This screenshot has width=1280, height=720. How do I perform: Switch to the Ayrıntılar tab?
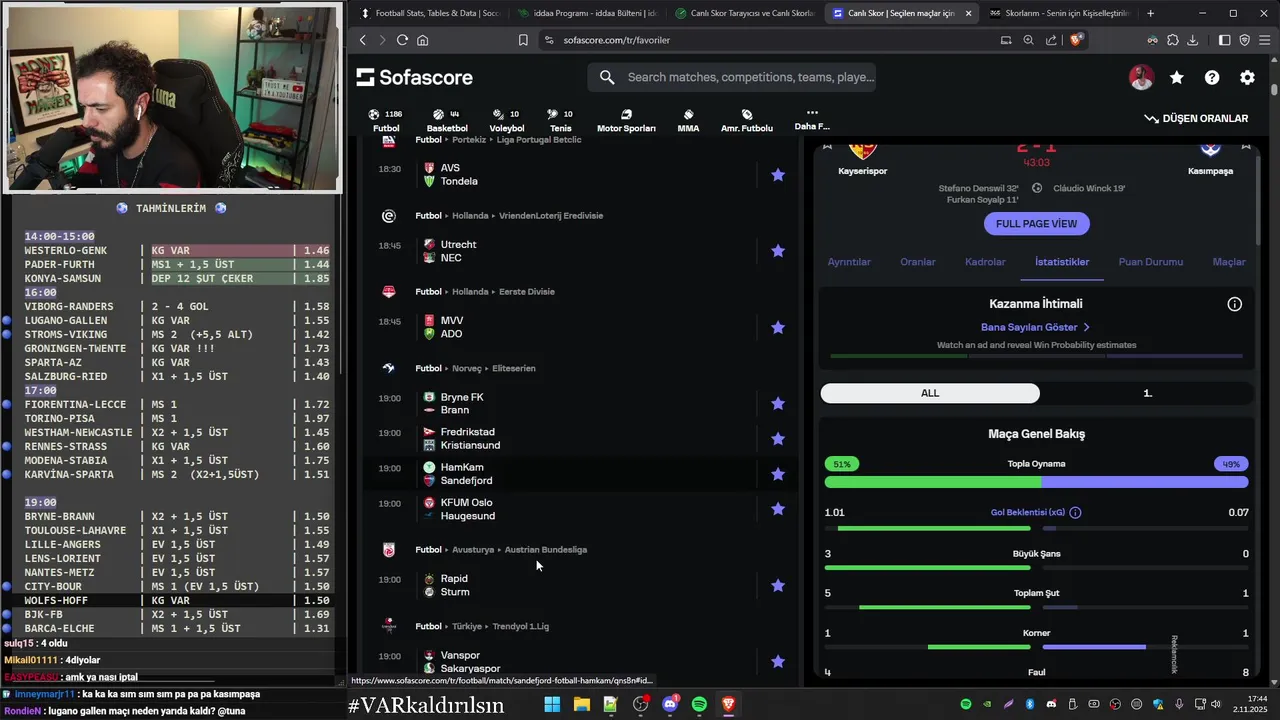point(849,262)
